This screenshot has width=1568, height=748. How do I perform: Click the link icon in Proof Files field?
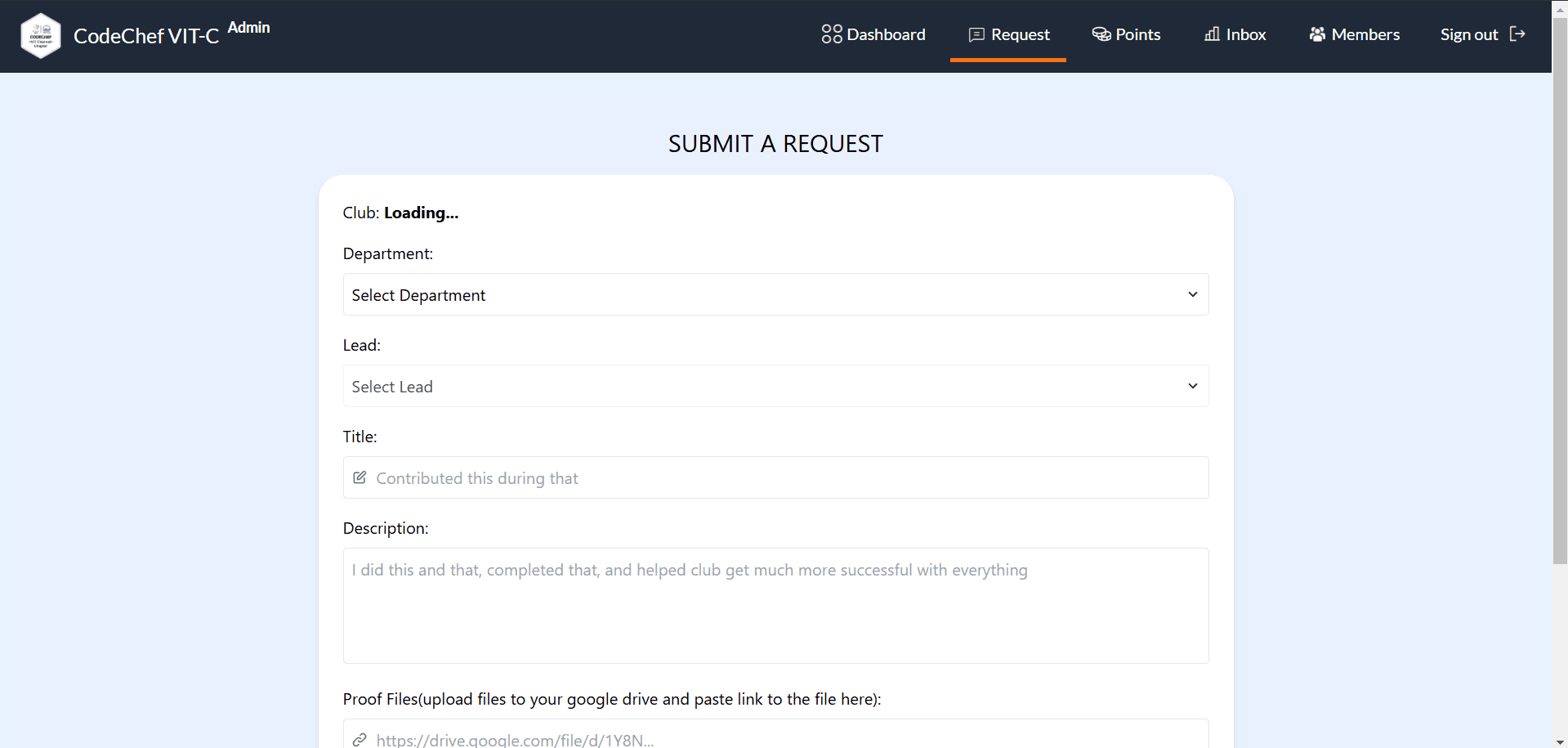(360, 740)
